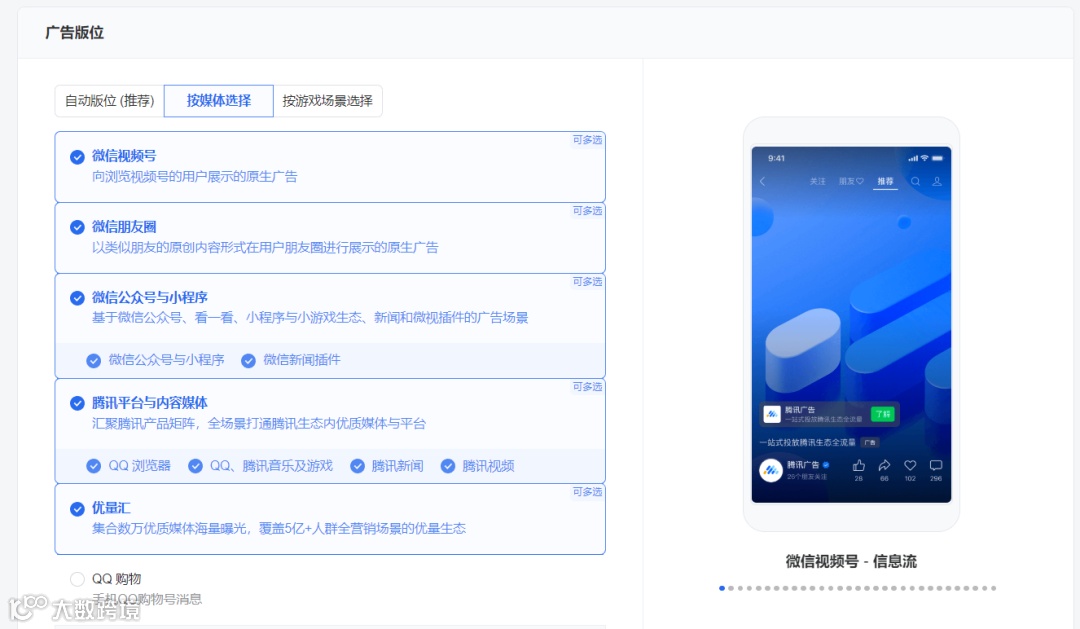Uncheck the 优量汇 placement
Image resolution: width=1080 pixels, height=629 pixels.
(x=77, y=509)
